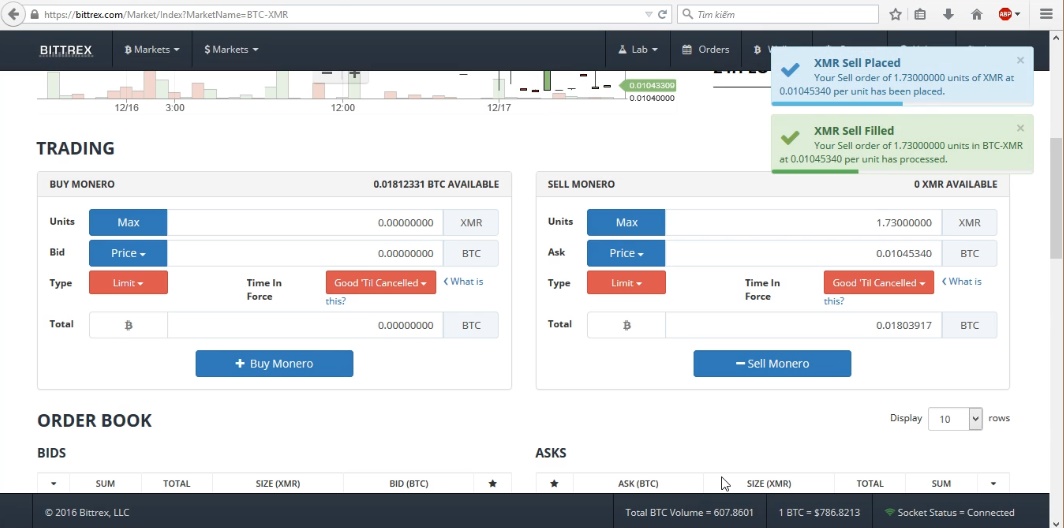Click 'What is this?' link in Sell panel
The height and width of the screenshot is (528, 1064).
coord(902,290)
